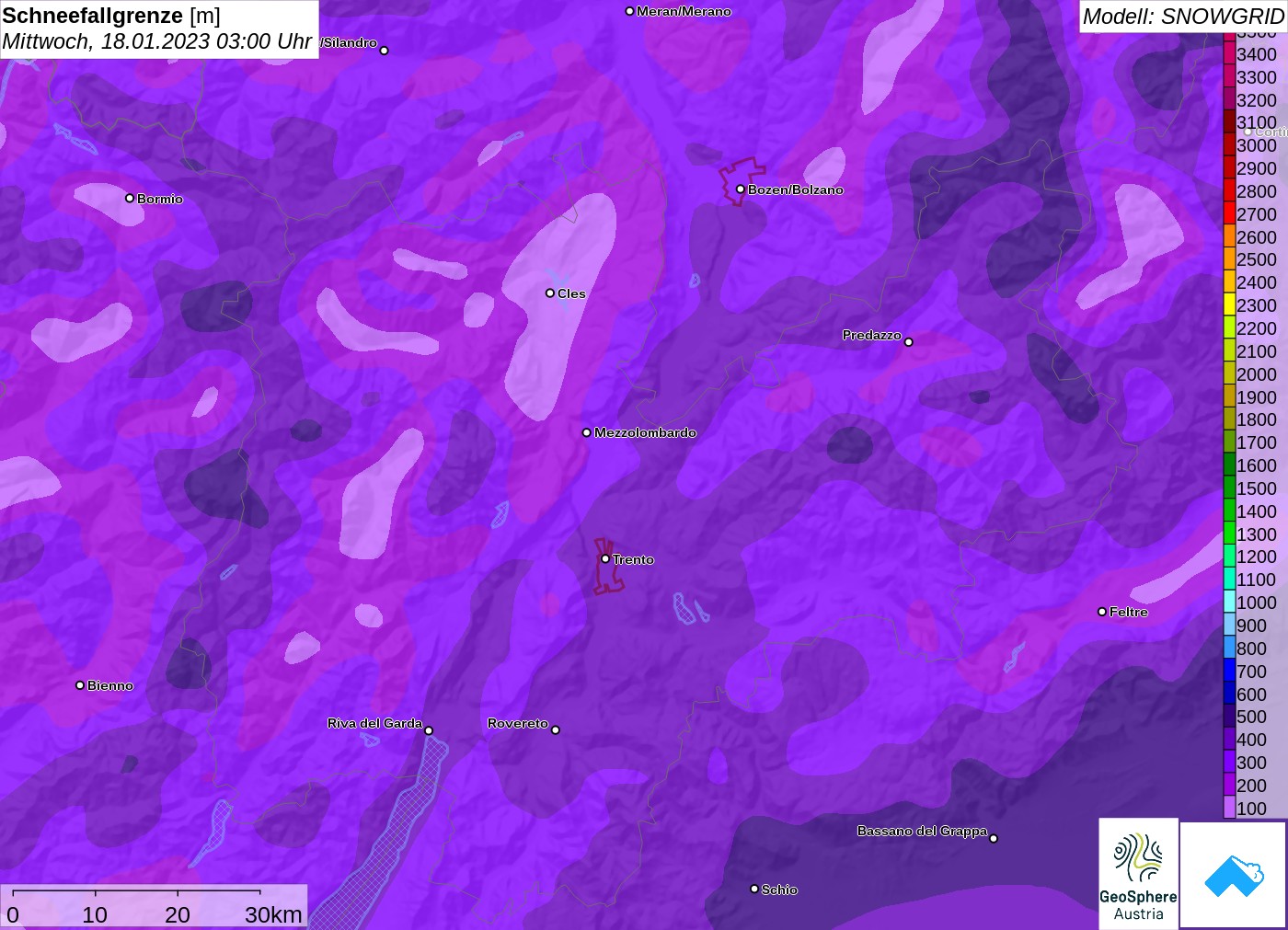This screenshot has height=930, width=1288.
Task: Click the legend value '2000'
Action: point(1257,374)
